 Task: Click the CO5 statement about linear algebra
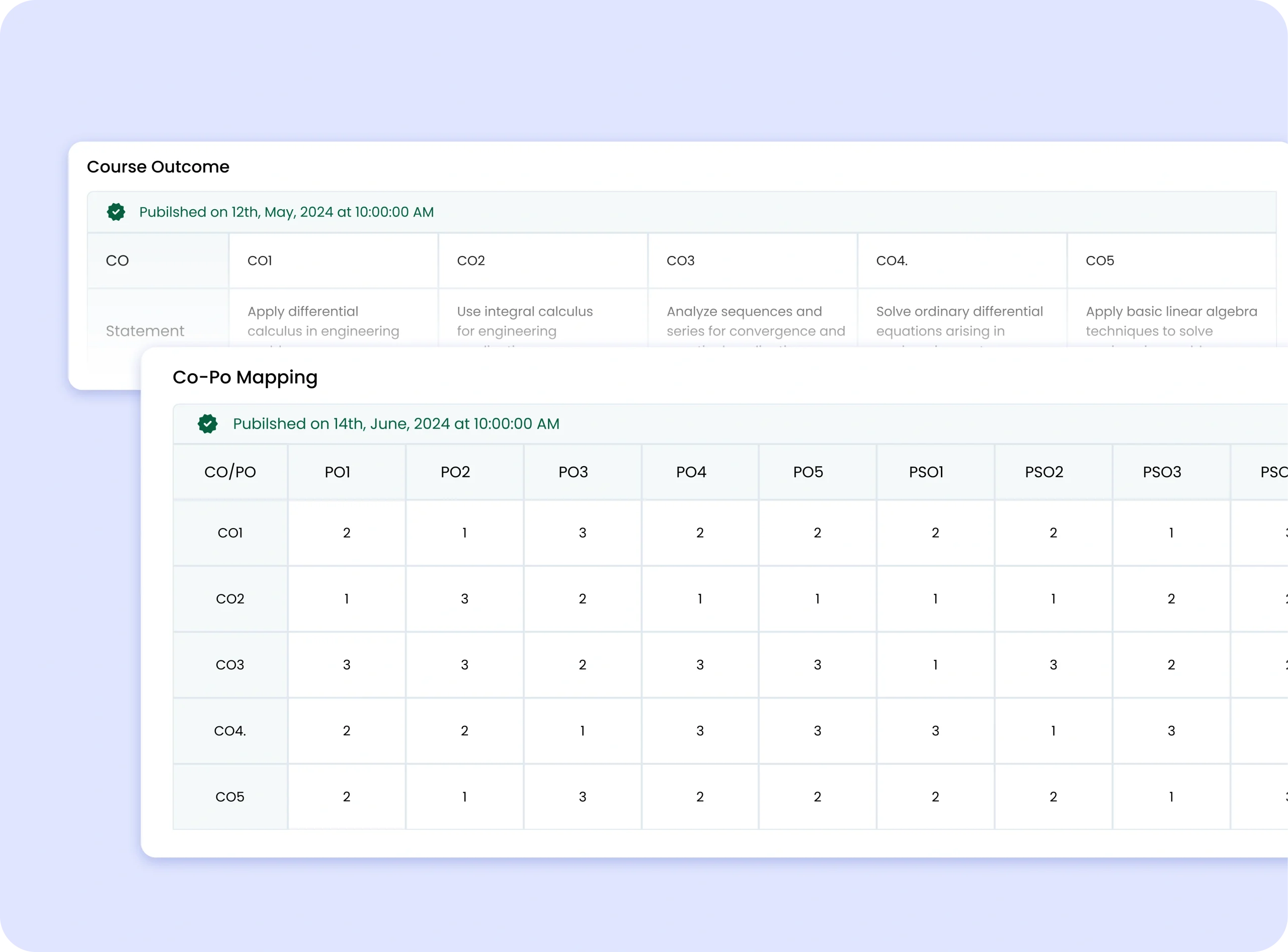1171,321
